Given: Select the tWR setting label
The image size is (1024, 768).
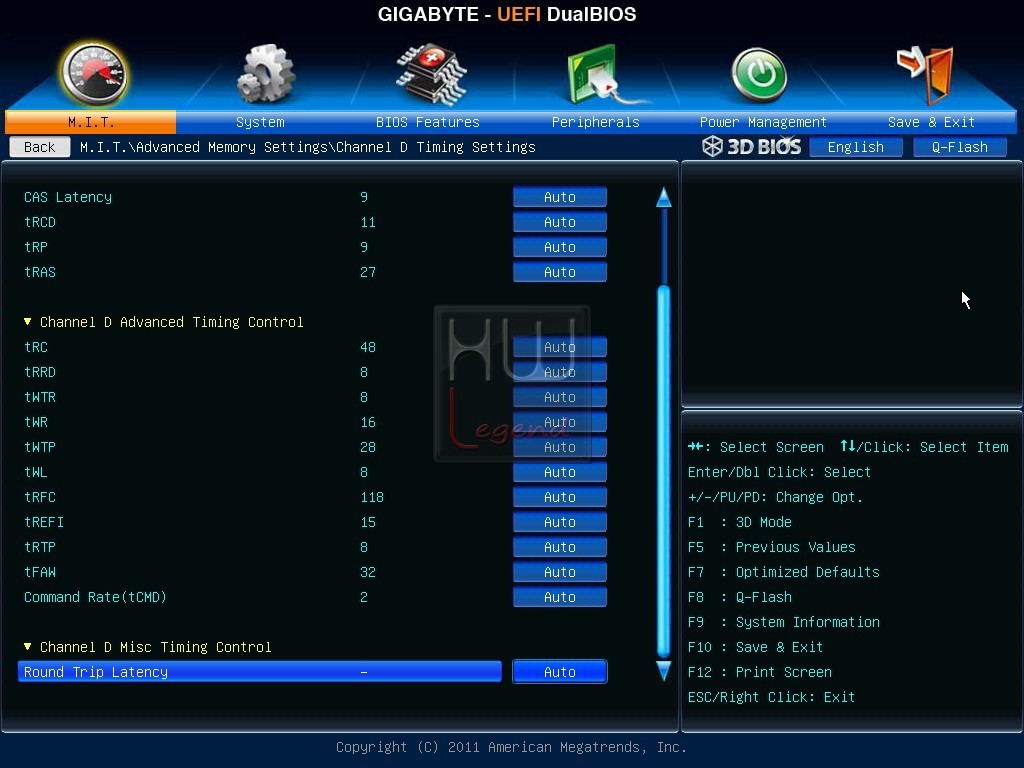Looking at the screenshot, I should click(x=36, y=422).
